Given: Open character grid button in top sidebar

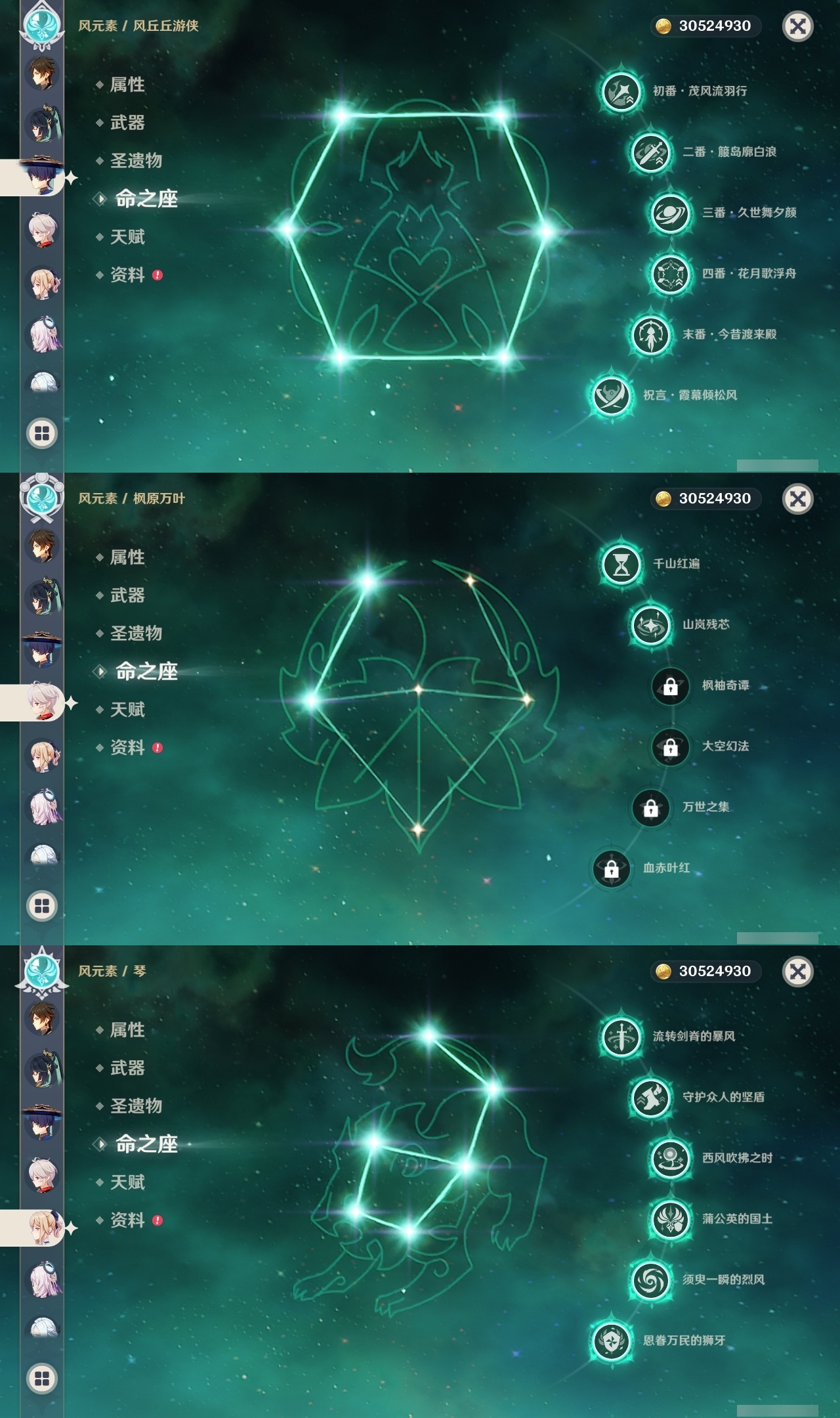Looking at the screenshot, I should (x=42, y=433).
